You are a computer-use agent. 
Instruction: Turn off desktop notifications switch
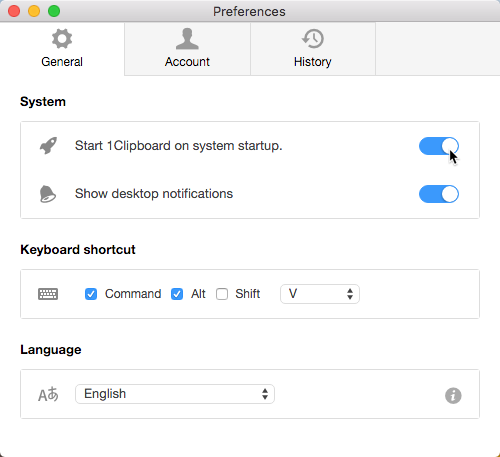coord(439,194)
